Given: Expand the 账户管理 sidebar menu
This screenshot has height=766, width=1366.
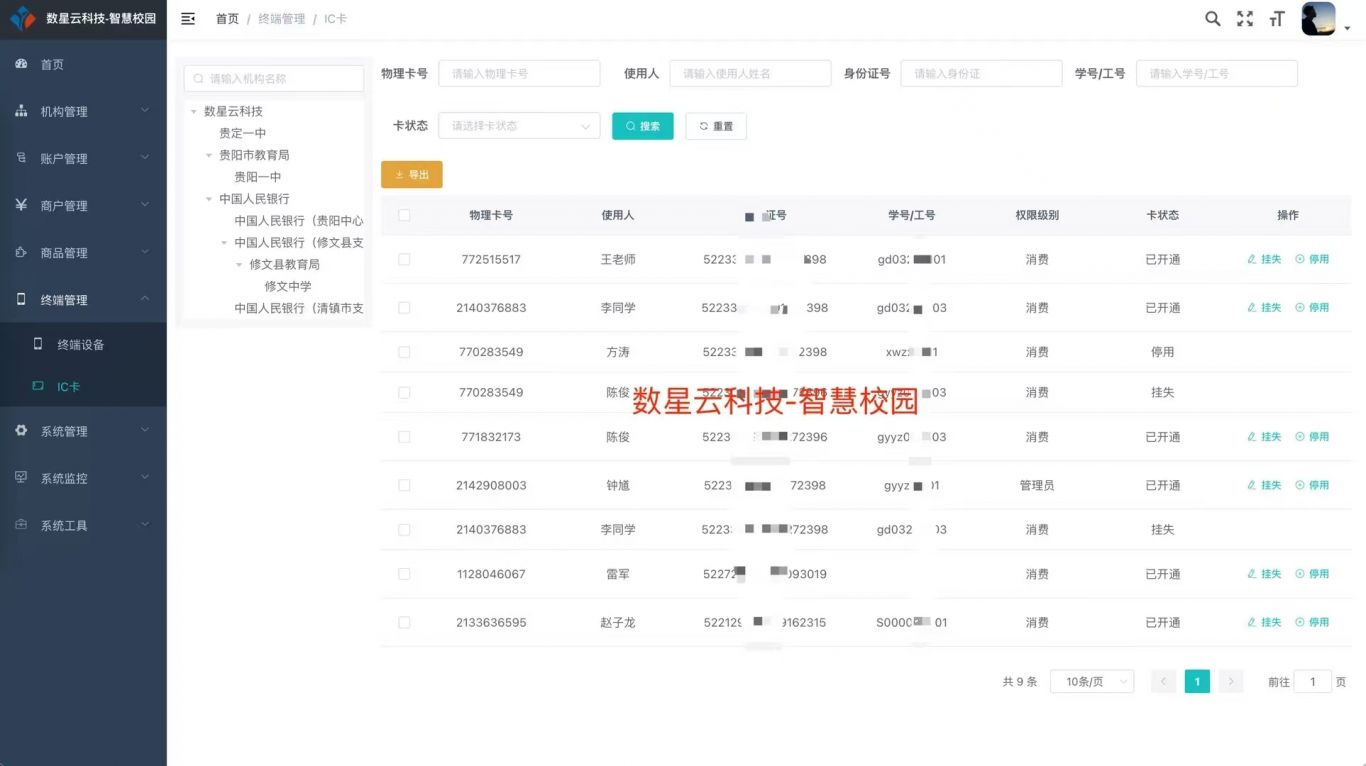Looking at the screenshot, I should pyautogui.click(x=83, y=158).
